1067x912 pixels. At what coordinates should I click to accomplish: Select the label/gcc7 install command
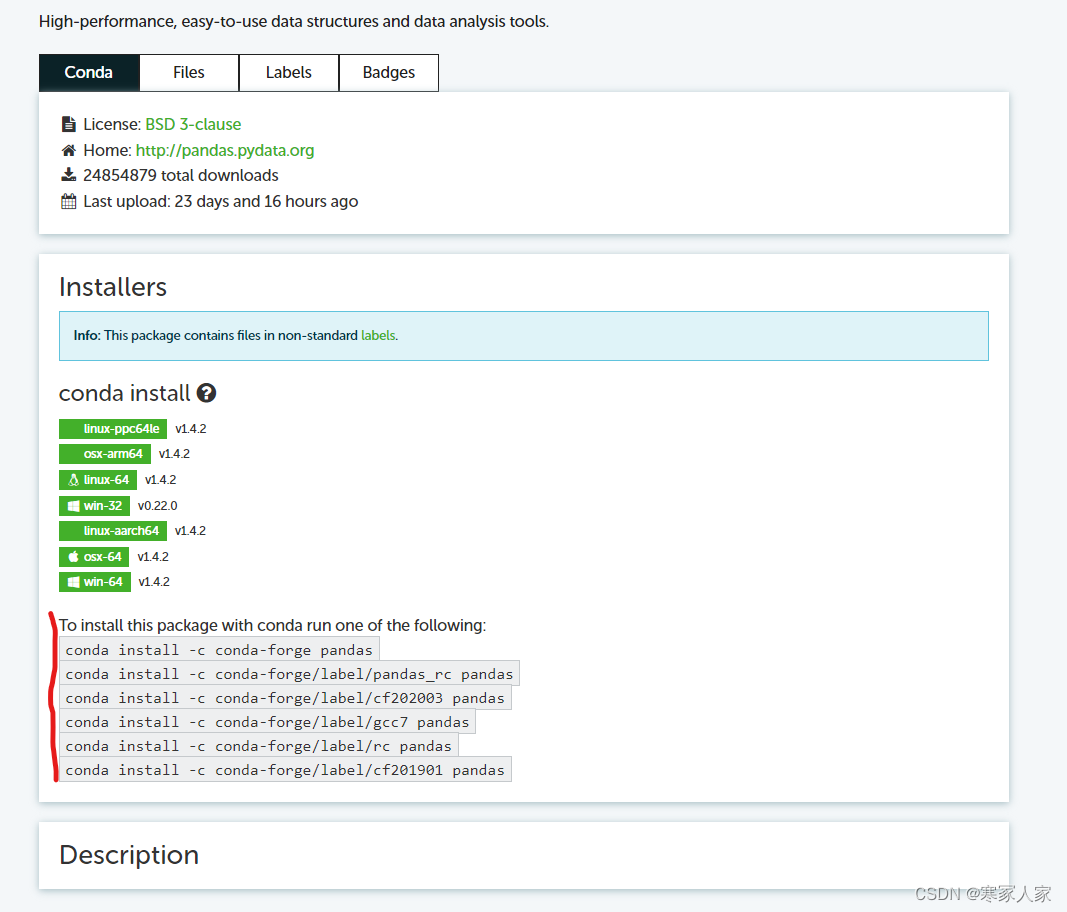(267, 722)
